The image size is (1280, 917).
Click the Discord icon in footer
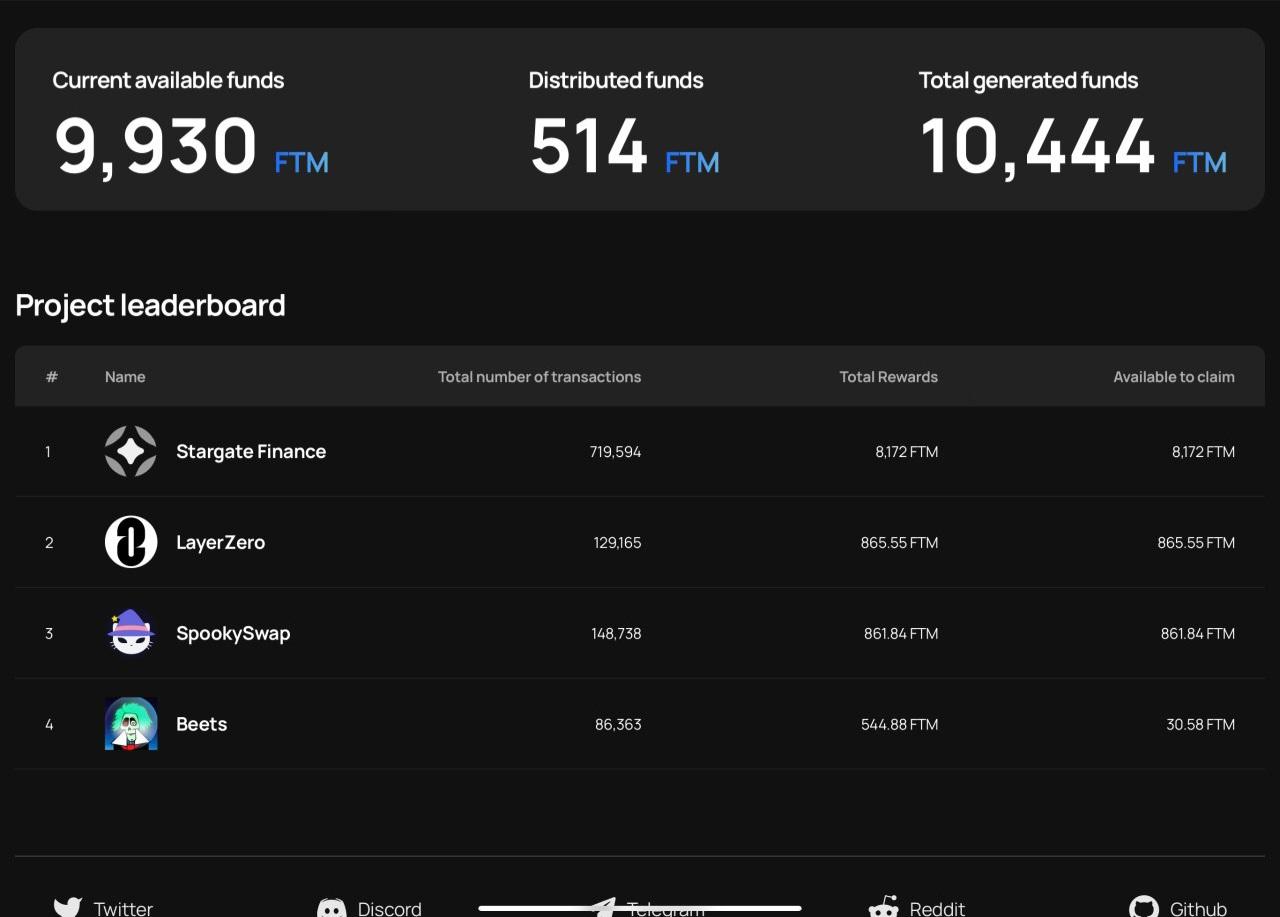coord(332,907)
